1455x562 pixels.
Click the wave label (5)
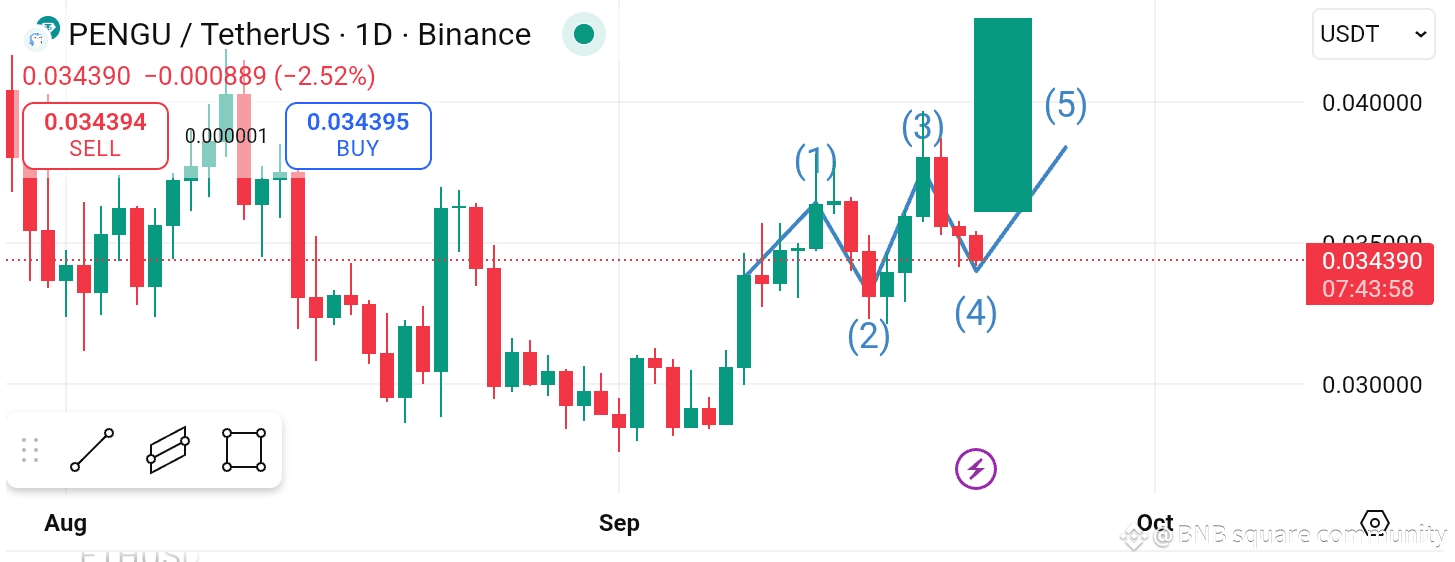click(x=1066, y=105)
